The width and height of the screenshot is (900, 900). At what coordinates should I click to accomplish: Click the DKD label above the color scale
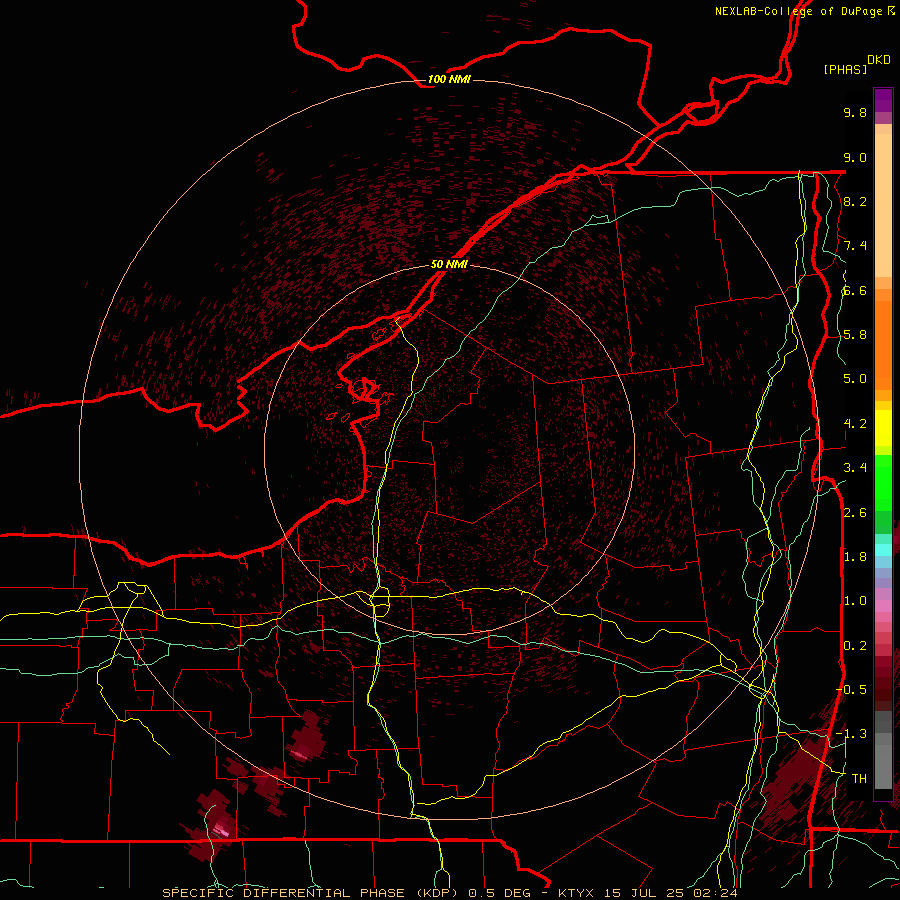point(879,59)
